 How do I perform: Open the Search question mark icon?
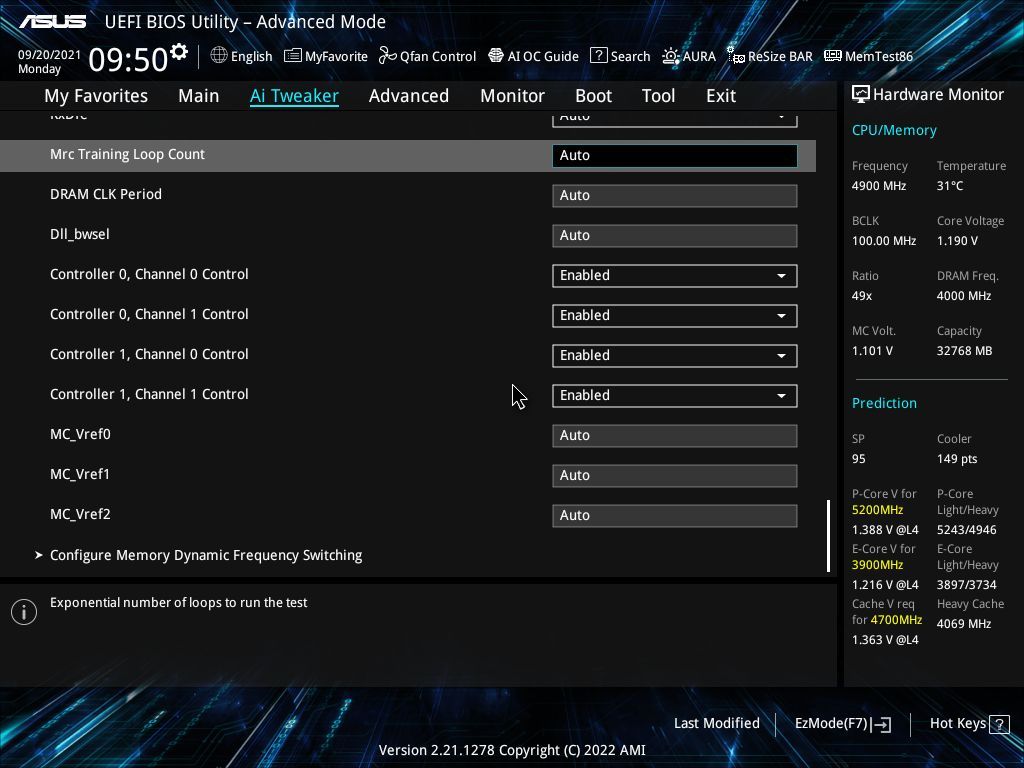coord(598,56)
